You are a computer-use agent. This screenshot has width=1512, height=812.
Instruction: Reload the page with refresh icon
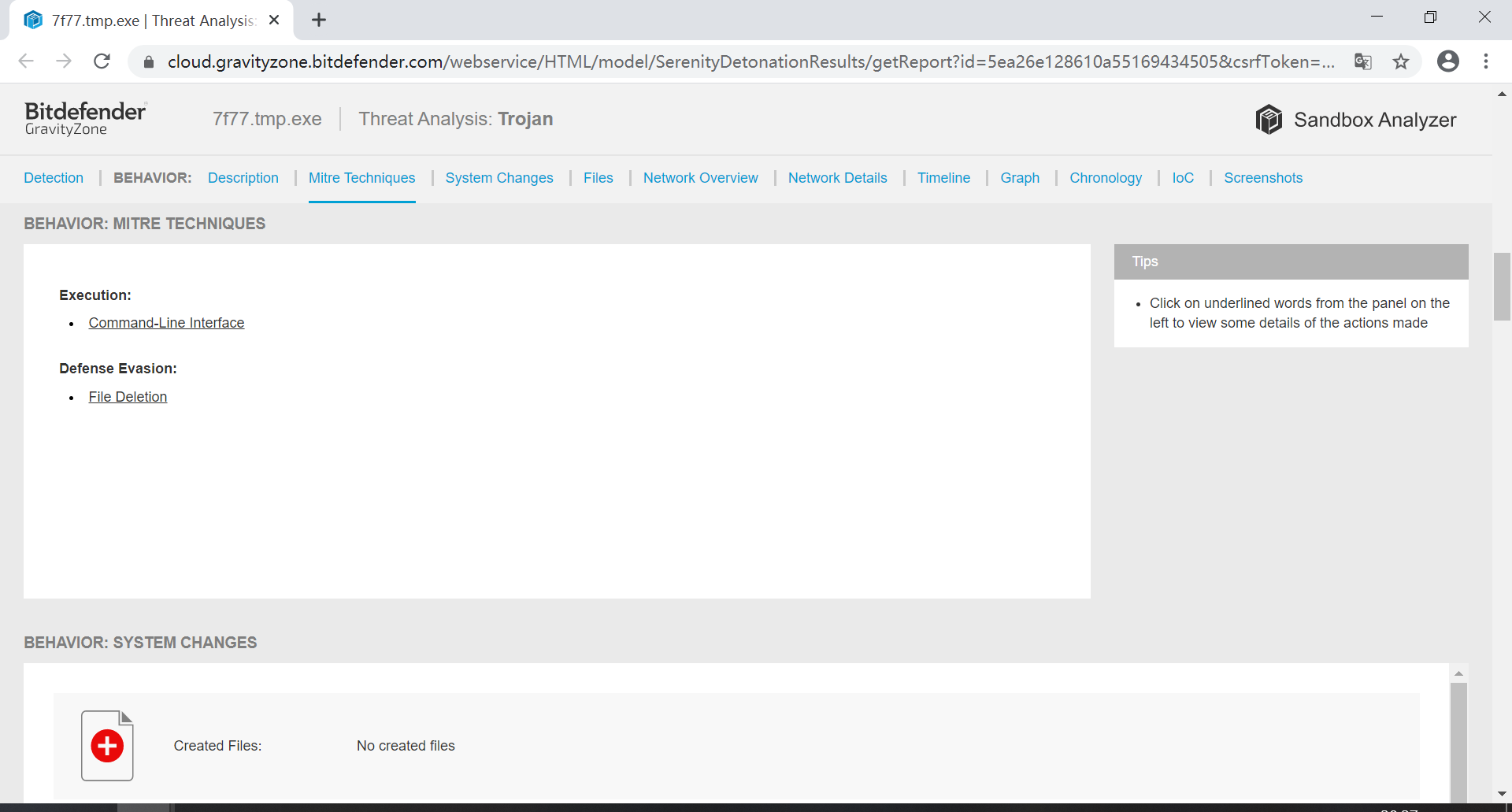[x=102, y=61]
